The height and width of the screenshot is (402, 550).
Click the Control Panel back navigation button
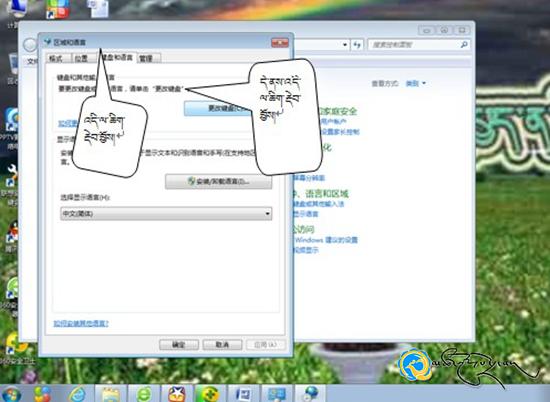click(x=30, y=45)
